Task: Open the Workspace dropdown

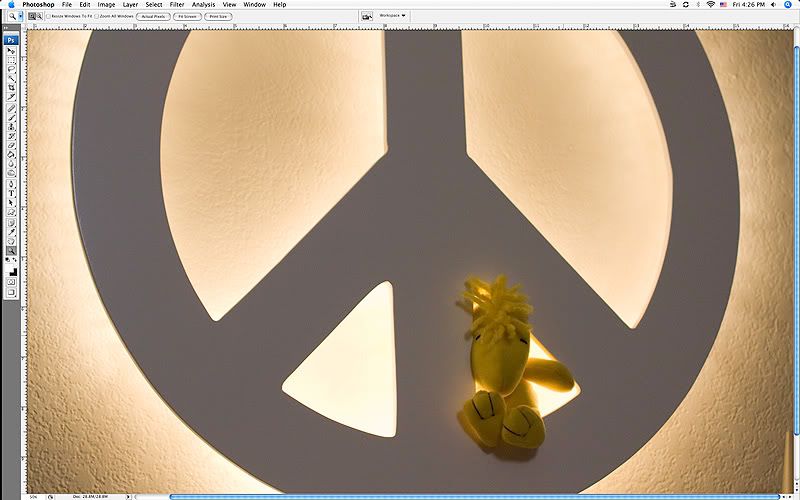Action: (392, 16)
